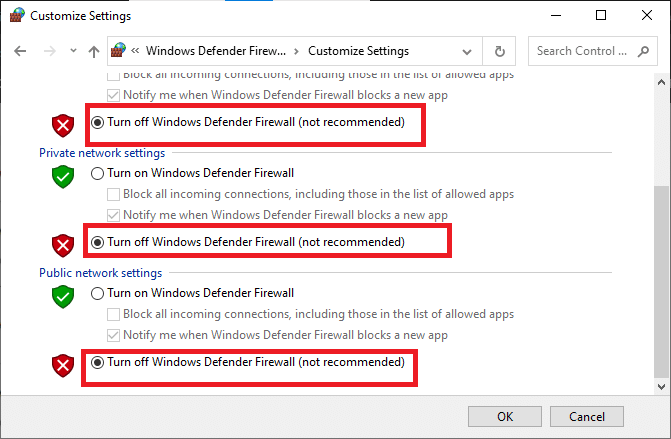Image resolution: width=671 pixels, height=439 pixels.
Task: Expand the breadcrumb chevron before Windows Defender Firewall
Action: [134, 51]
